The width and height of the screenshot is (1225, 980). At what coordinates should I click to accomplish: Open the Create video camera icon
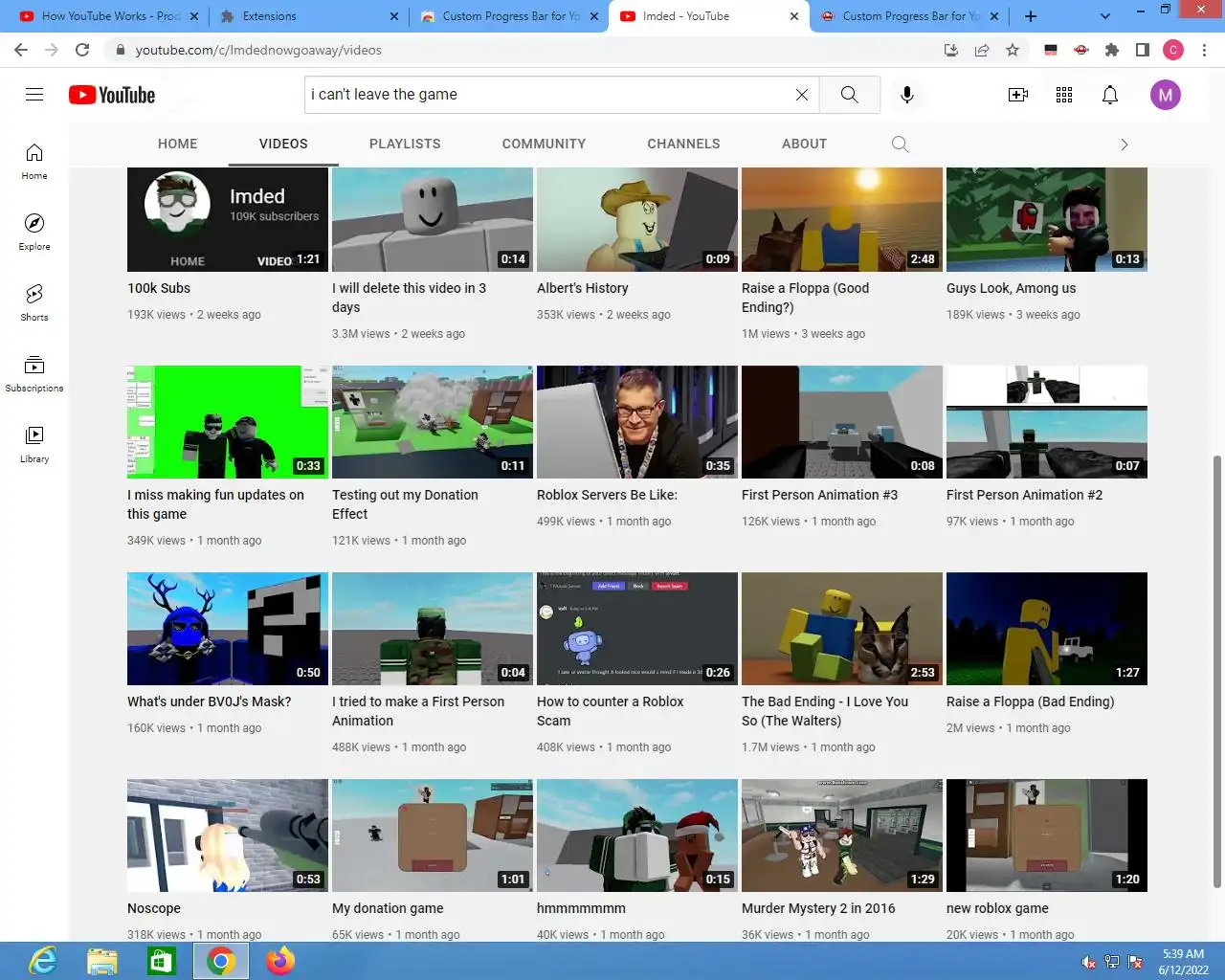1018,95
